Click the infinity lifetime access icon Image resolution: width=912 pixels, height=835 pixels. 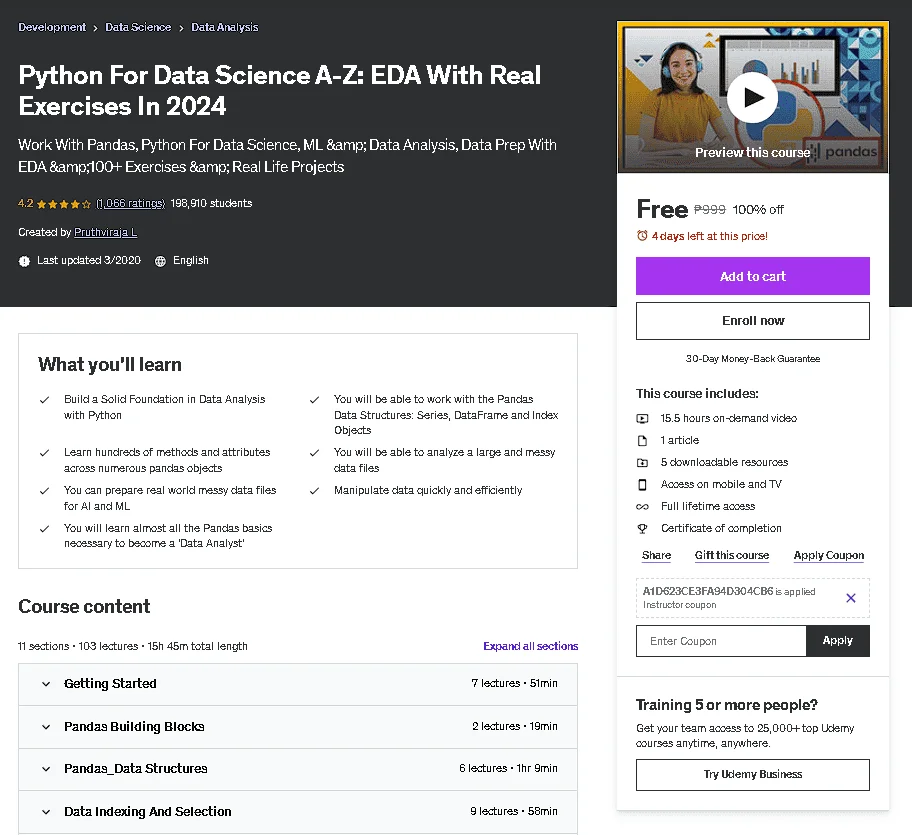(x=642, y=506)
